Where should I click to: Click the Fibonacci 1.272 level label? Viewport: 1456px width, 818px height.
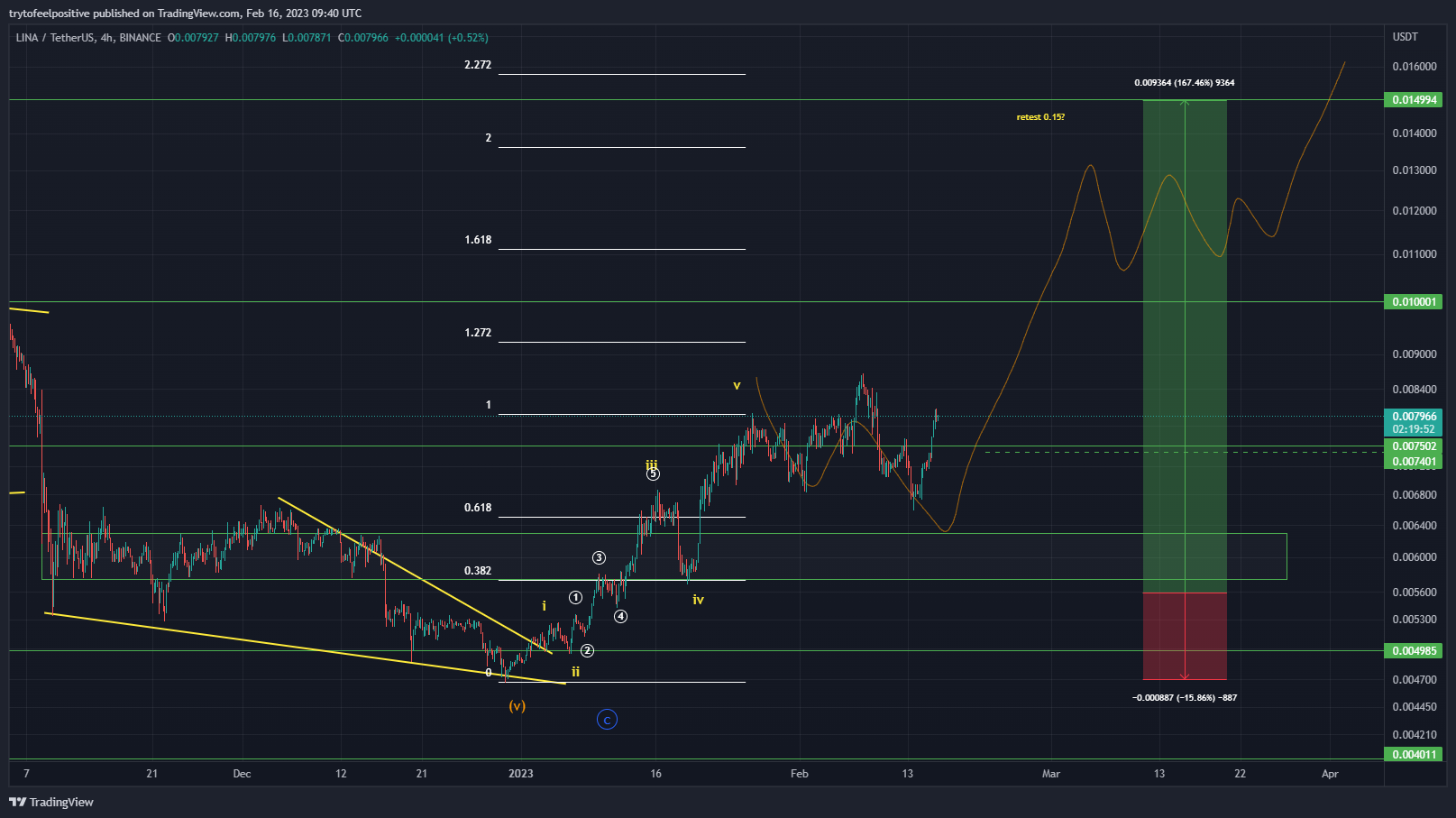(478, 333)
